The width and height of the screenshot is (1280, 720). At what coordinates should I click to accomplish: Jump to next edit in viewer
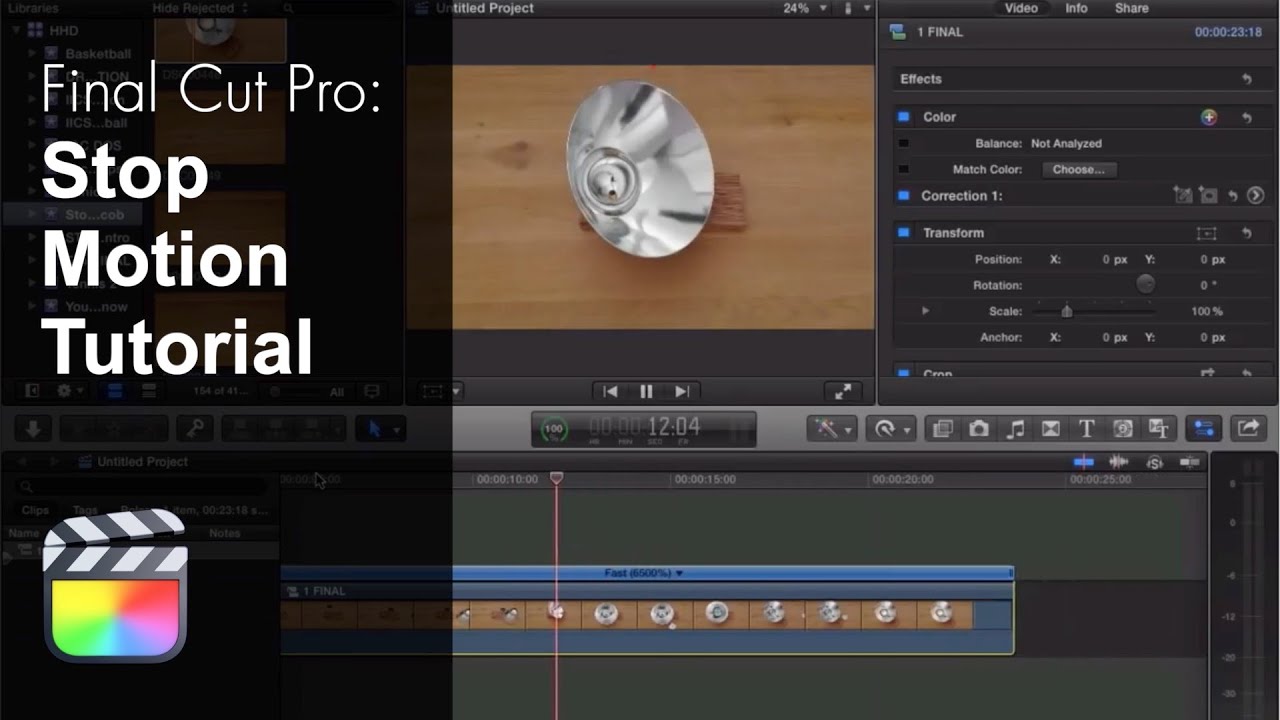pyautogui.click(x=682, y=392)
